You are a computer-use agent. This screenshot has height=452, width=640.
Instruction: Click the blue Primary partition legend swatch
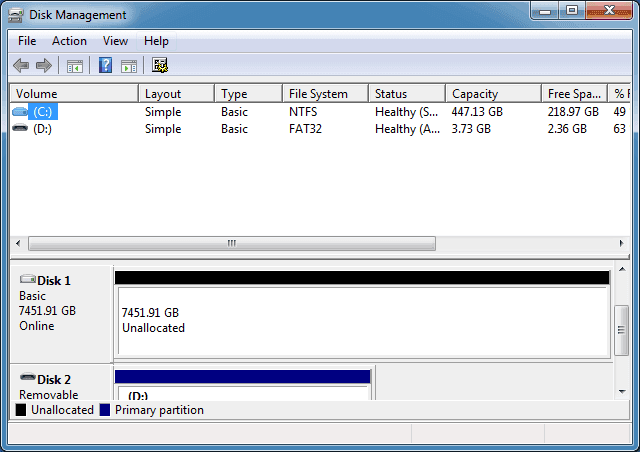tap(104, 410)
